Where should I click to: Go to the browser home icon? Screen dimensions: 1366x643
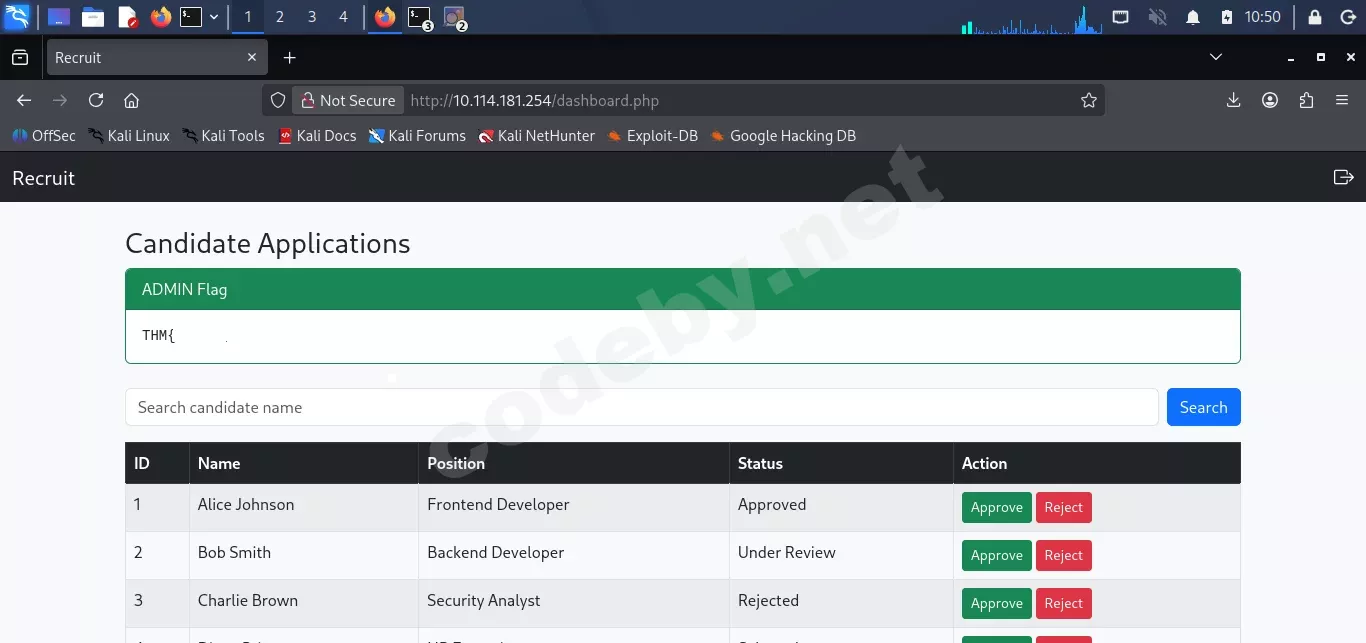point(131,100)
